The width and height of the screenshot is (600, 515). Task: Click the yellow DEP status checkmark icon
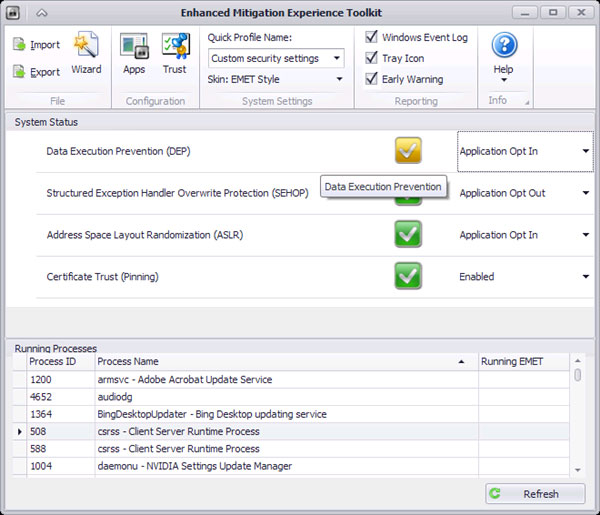[408, 150]
